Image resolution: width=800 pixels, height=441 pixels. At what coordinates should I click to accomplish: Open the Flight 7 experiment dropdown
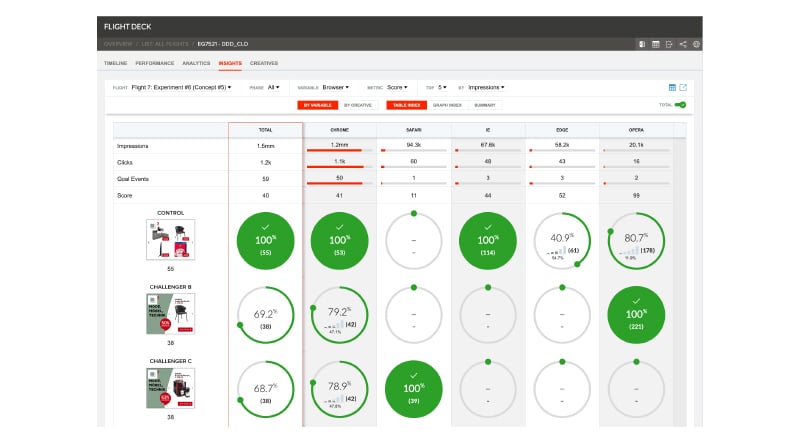coord(183,87)
